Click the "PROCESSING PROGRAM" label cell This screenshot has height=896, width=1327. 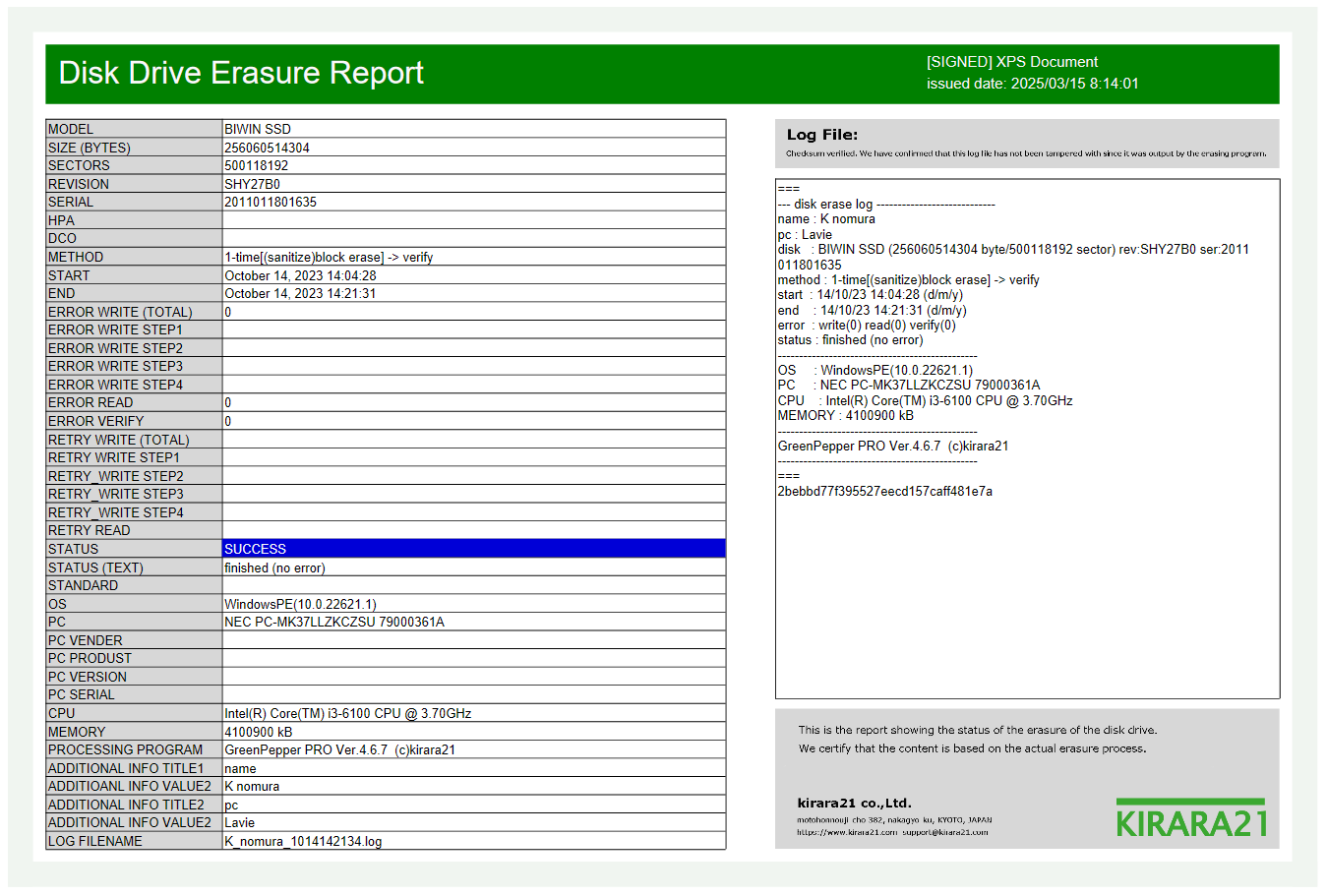[134, 749]
